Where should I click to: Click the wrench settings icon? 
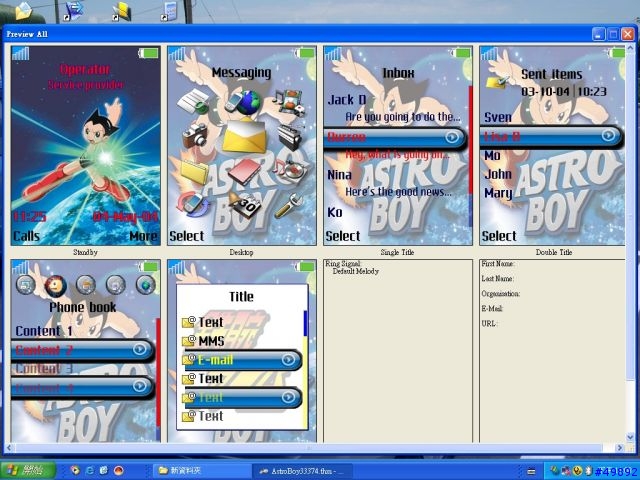289,204
